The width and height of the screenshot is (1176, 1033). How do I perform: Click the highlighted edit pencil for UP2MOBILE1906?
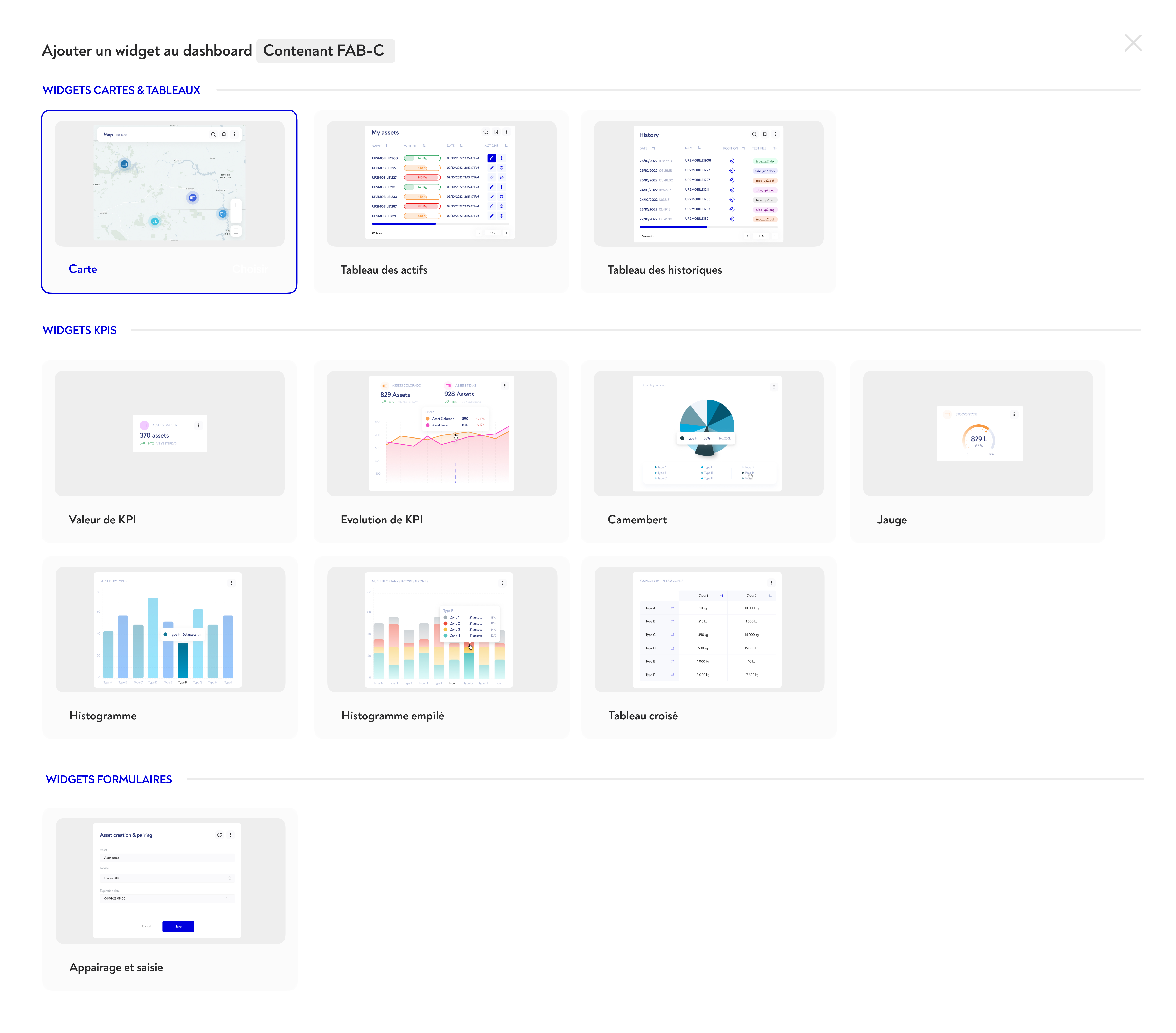(x=491, y=158)
